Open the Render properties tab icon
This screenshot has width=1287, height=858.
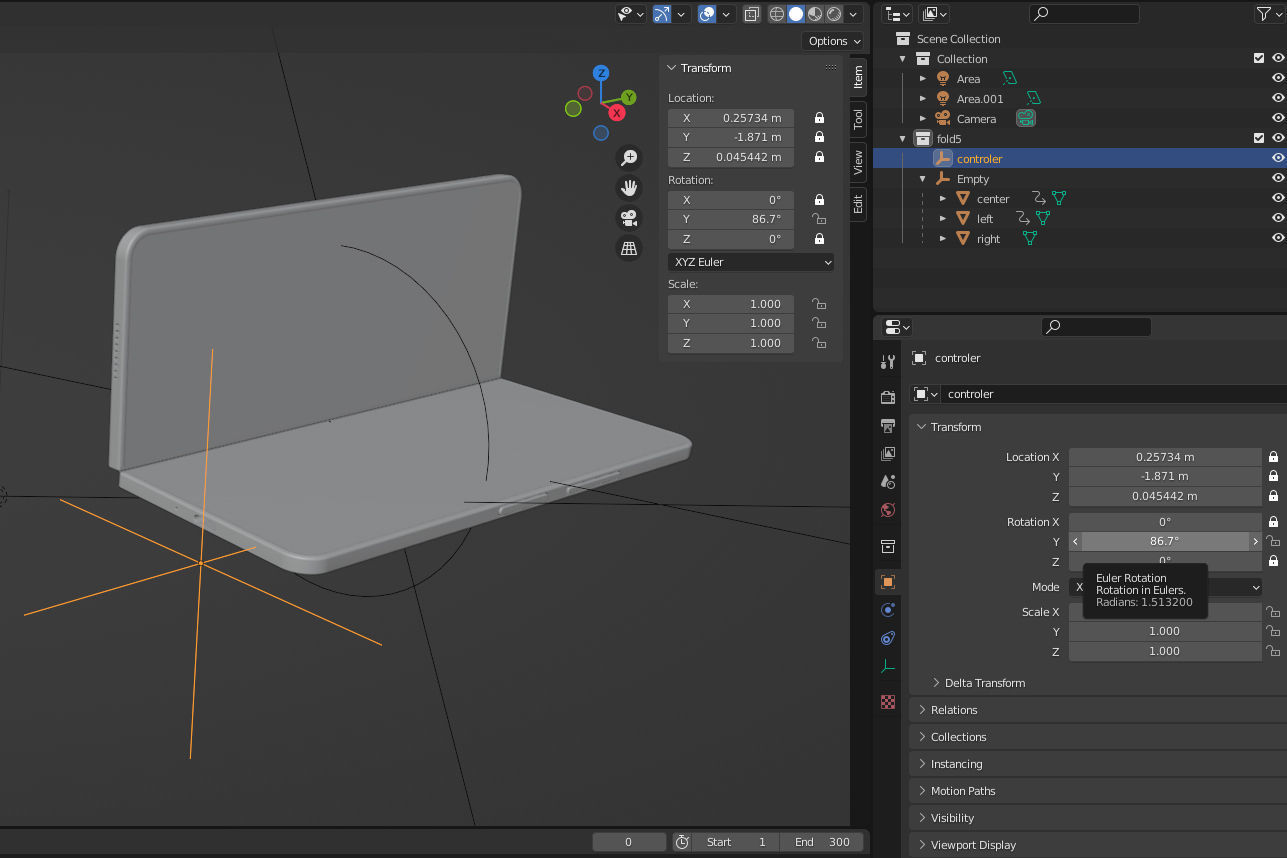[x=887, y=397]
